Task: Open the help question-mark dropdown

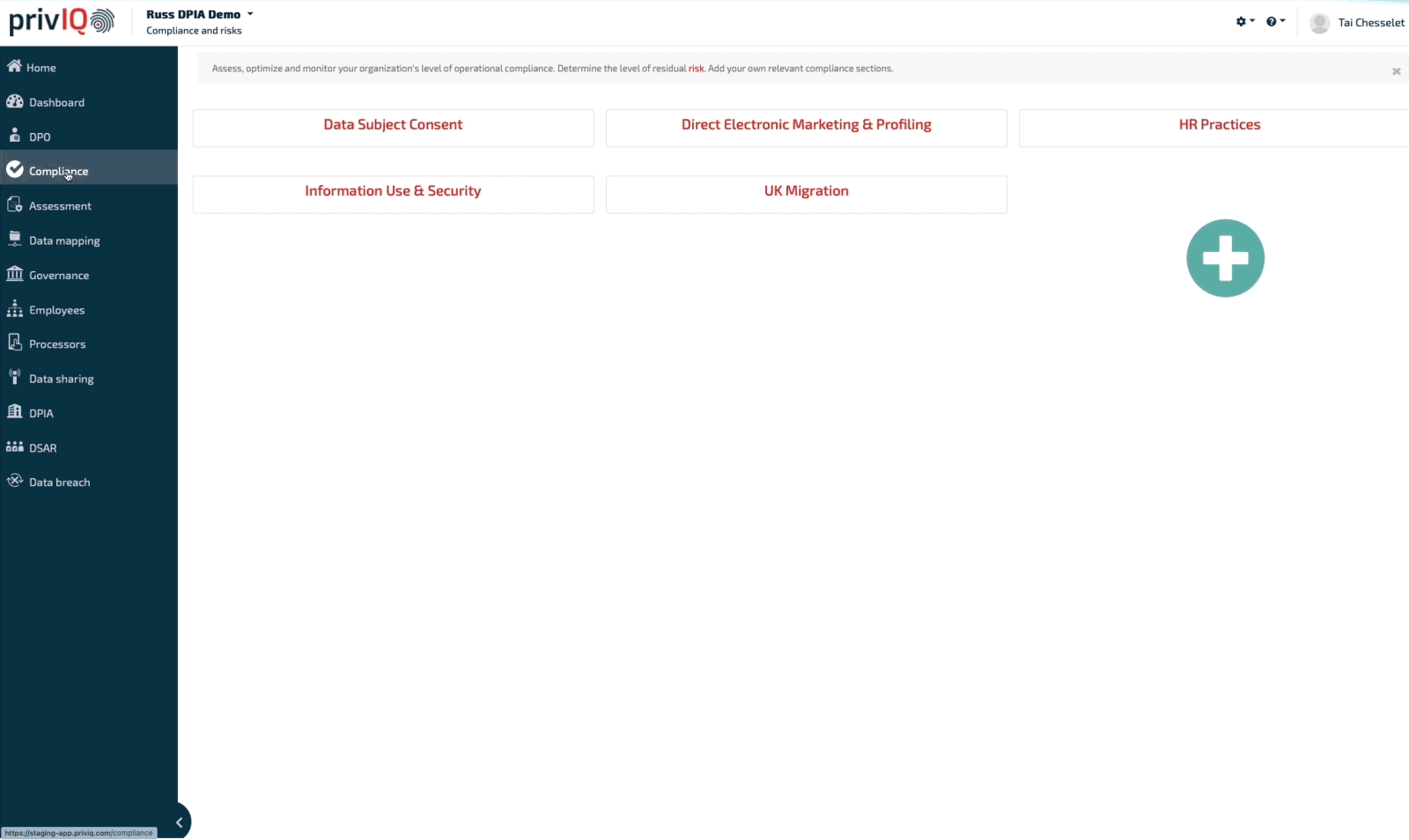Action: click(x=1275, y=21)
